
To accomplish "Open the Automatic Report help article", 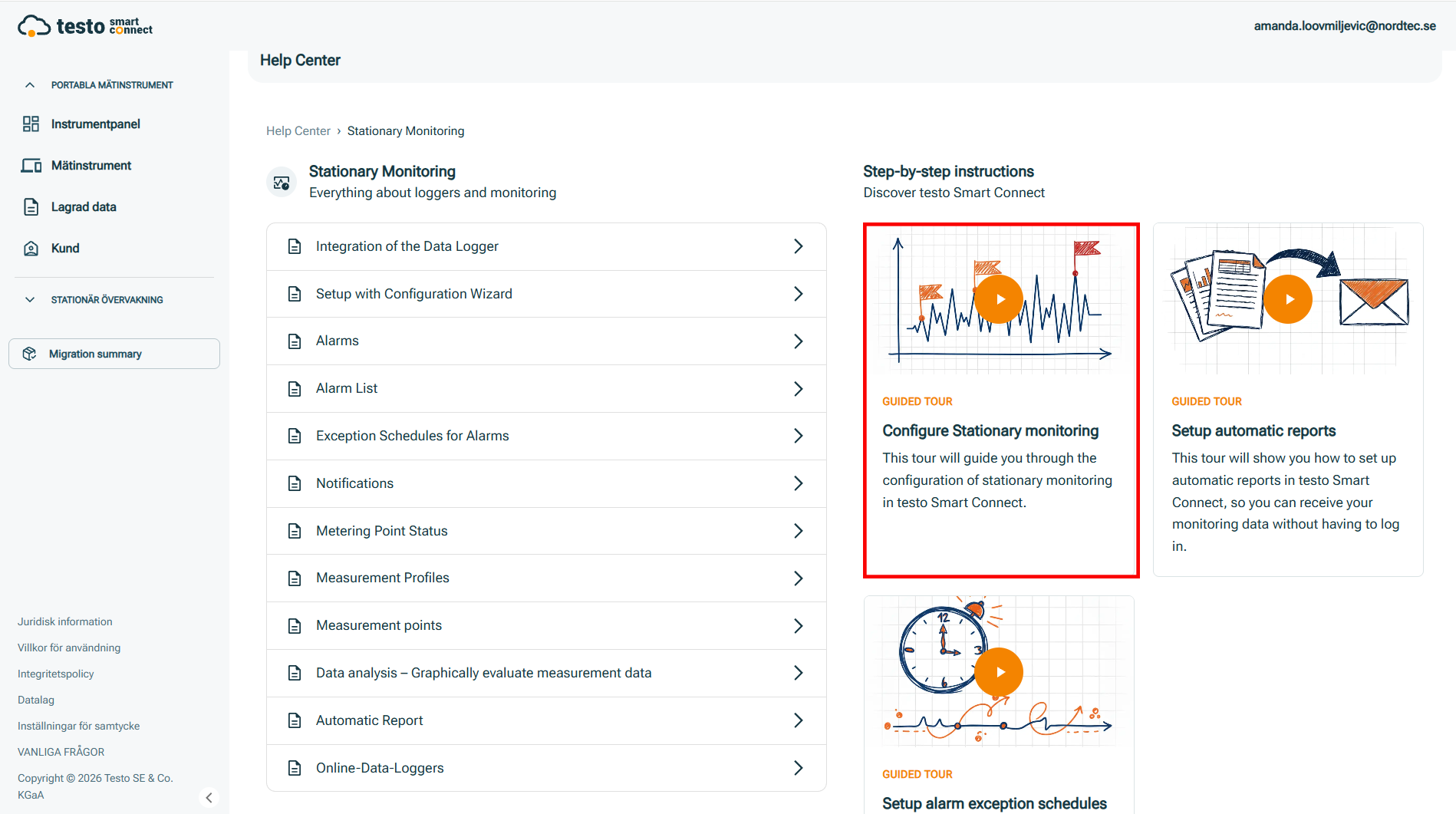I will click(x=546, y=720).
